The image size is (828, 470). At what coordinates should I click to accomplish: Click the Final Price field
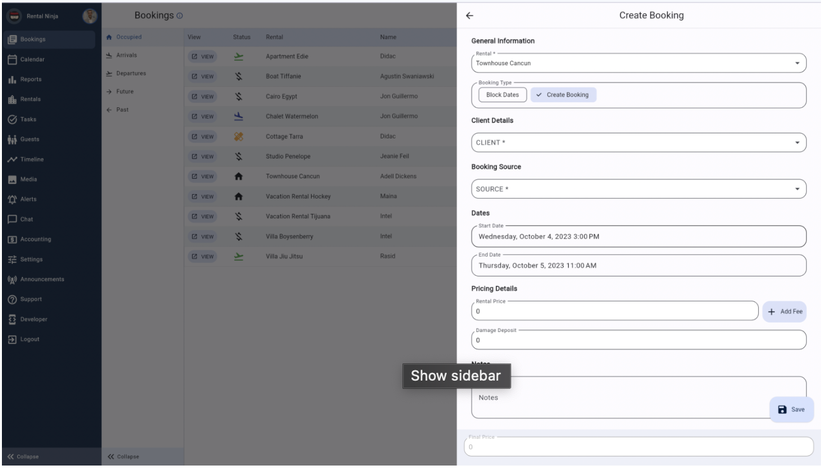coord(638,447)
